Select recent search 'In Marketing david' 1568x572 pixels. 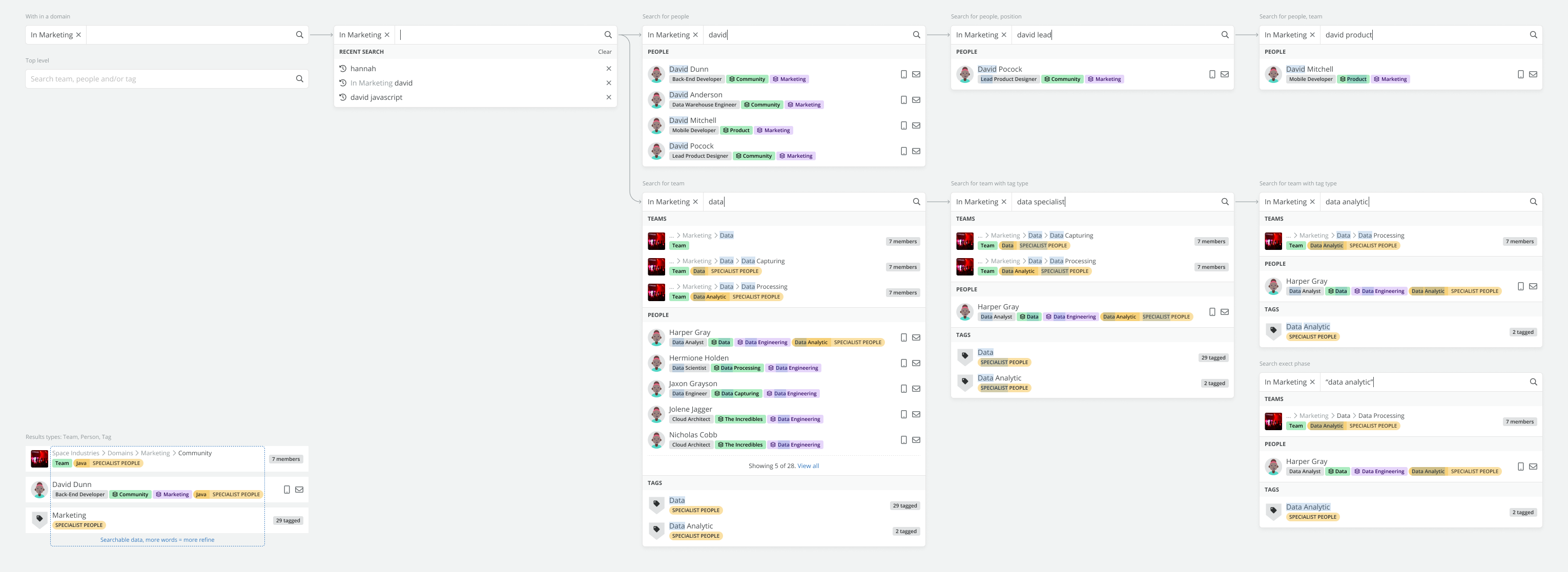381,83
